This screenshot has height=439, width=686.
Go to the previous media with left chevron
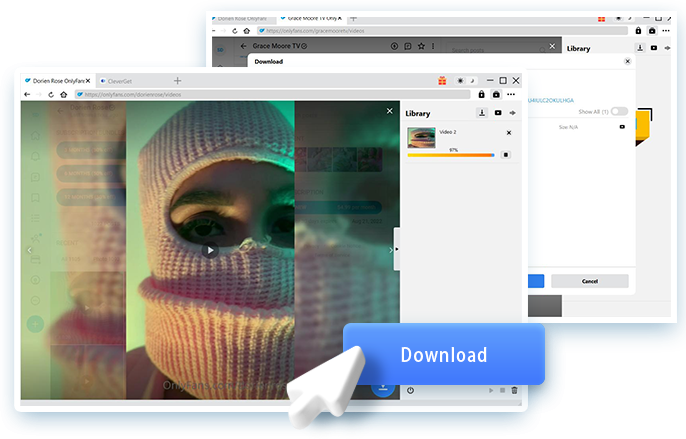click(30, 250)
